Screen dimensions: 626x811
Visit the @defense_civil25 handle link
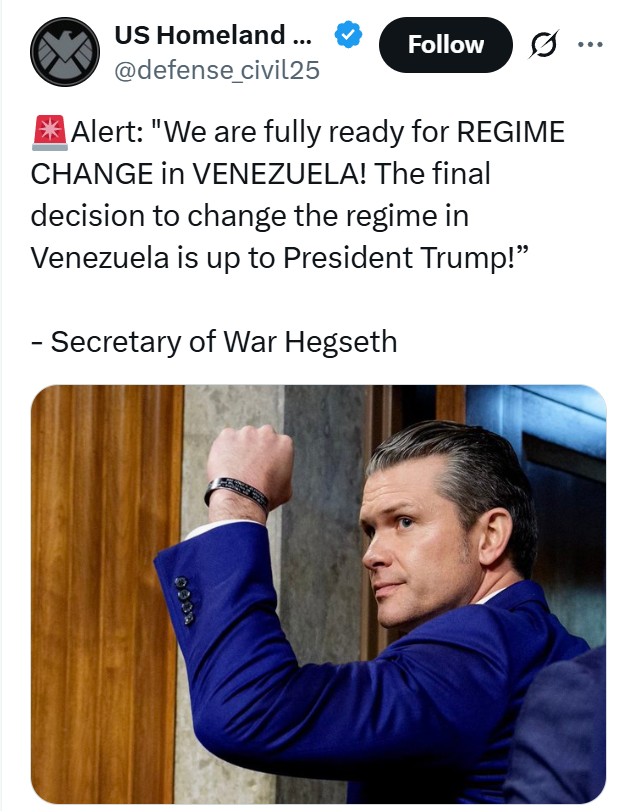(x=217, y=70)
